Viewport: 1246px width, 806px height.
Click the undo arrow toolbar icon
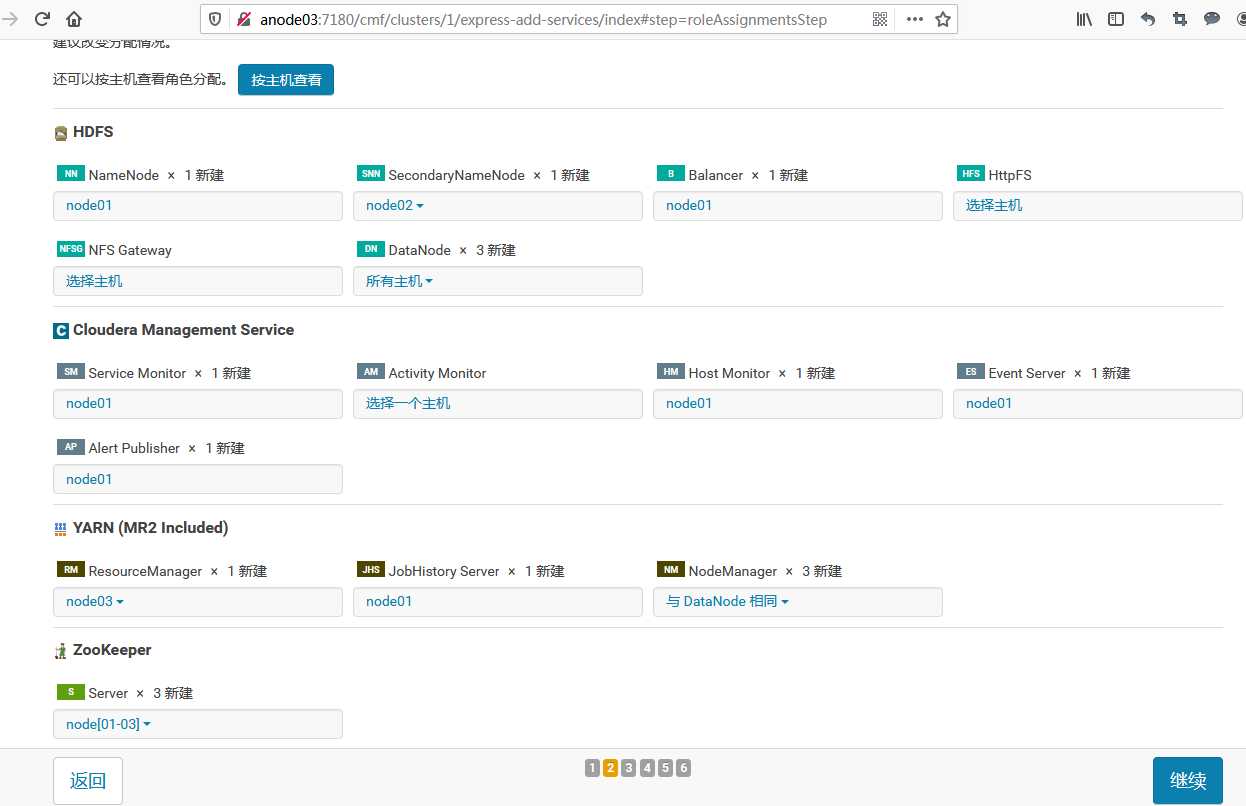(1148, 19)
